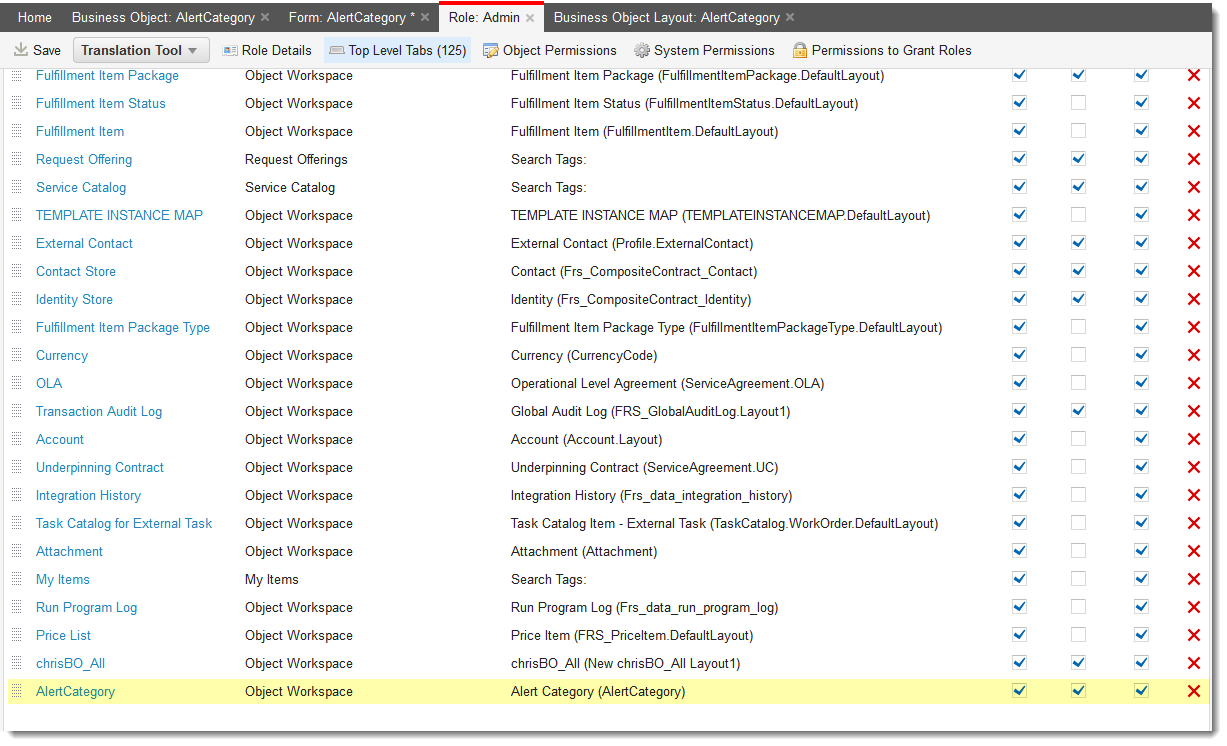The image size is (1227, 746).
Task: Uncheck last checkbox in OLA row
Action: pos(1141,382)
